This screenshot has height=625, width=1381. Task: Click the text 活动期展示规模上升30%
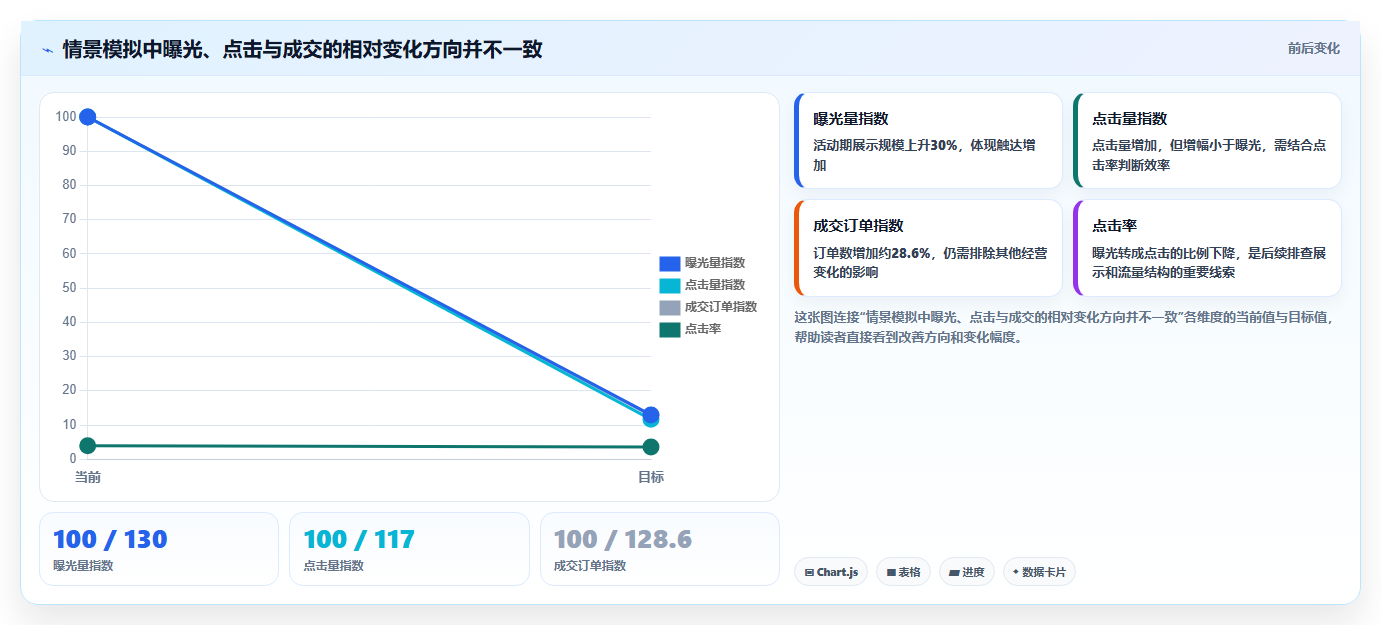coord(885,145)
